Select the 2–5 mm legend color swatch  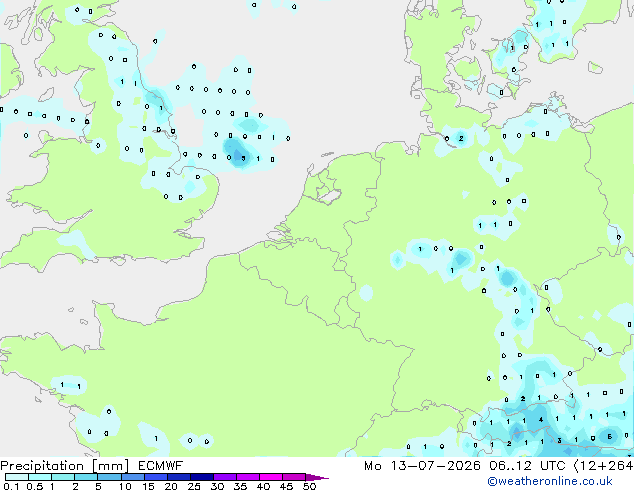[86, 477]
